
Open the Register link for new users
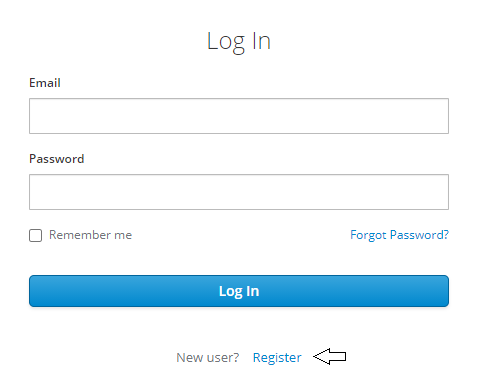tap(277, 358)
